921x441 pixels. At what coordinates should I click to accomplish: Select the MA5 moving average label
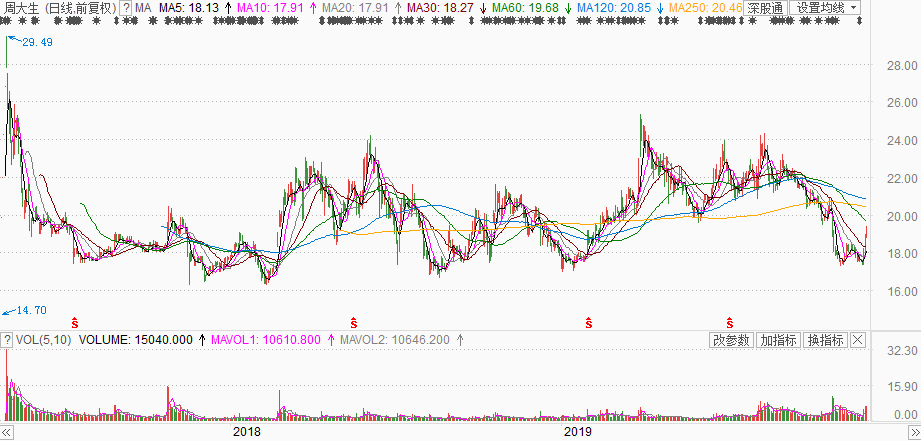[191, 8]
